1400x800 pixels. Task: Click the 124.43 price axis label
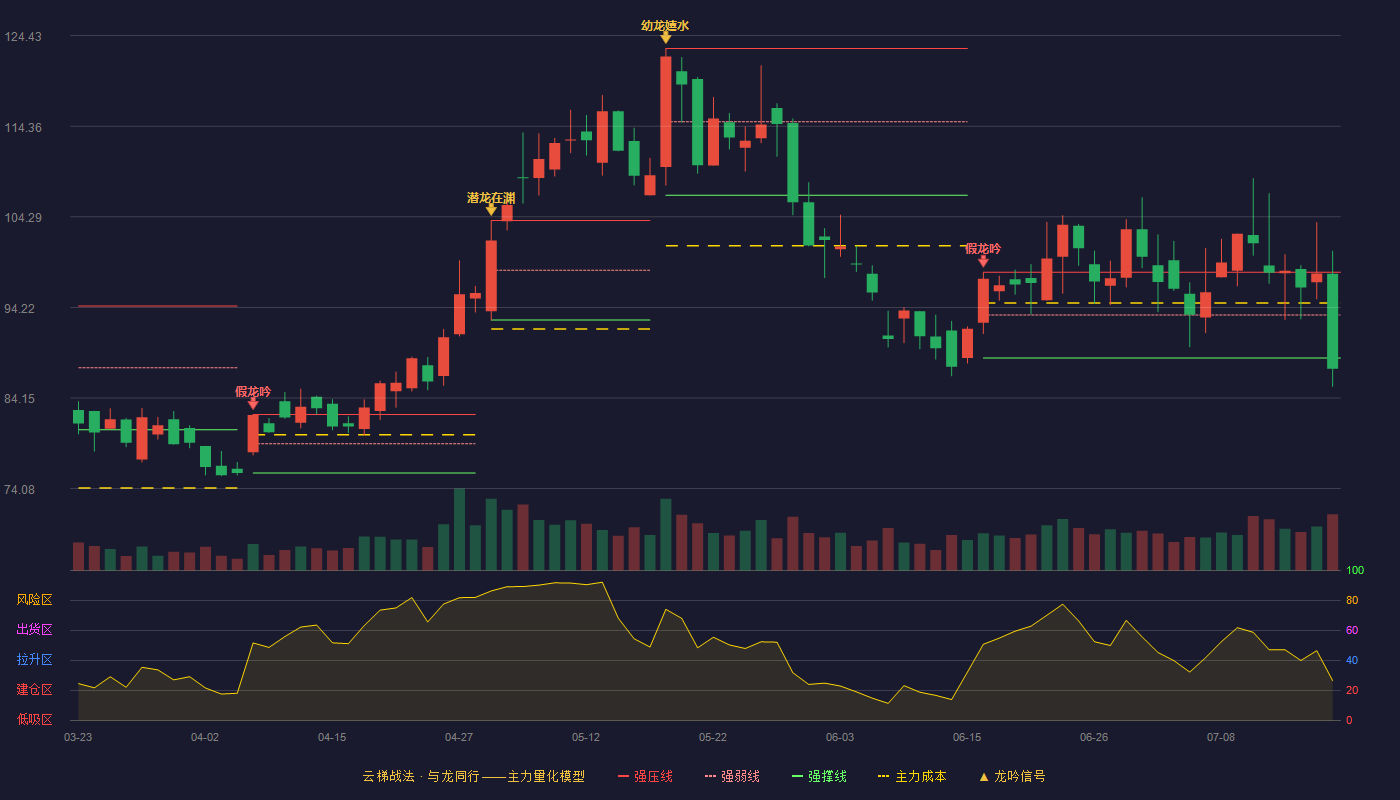(23, 37)
